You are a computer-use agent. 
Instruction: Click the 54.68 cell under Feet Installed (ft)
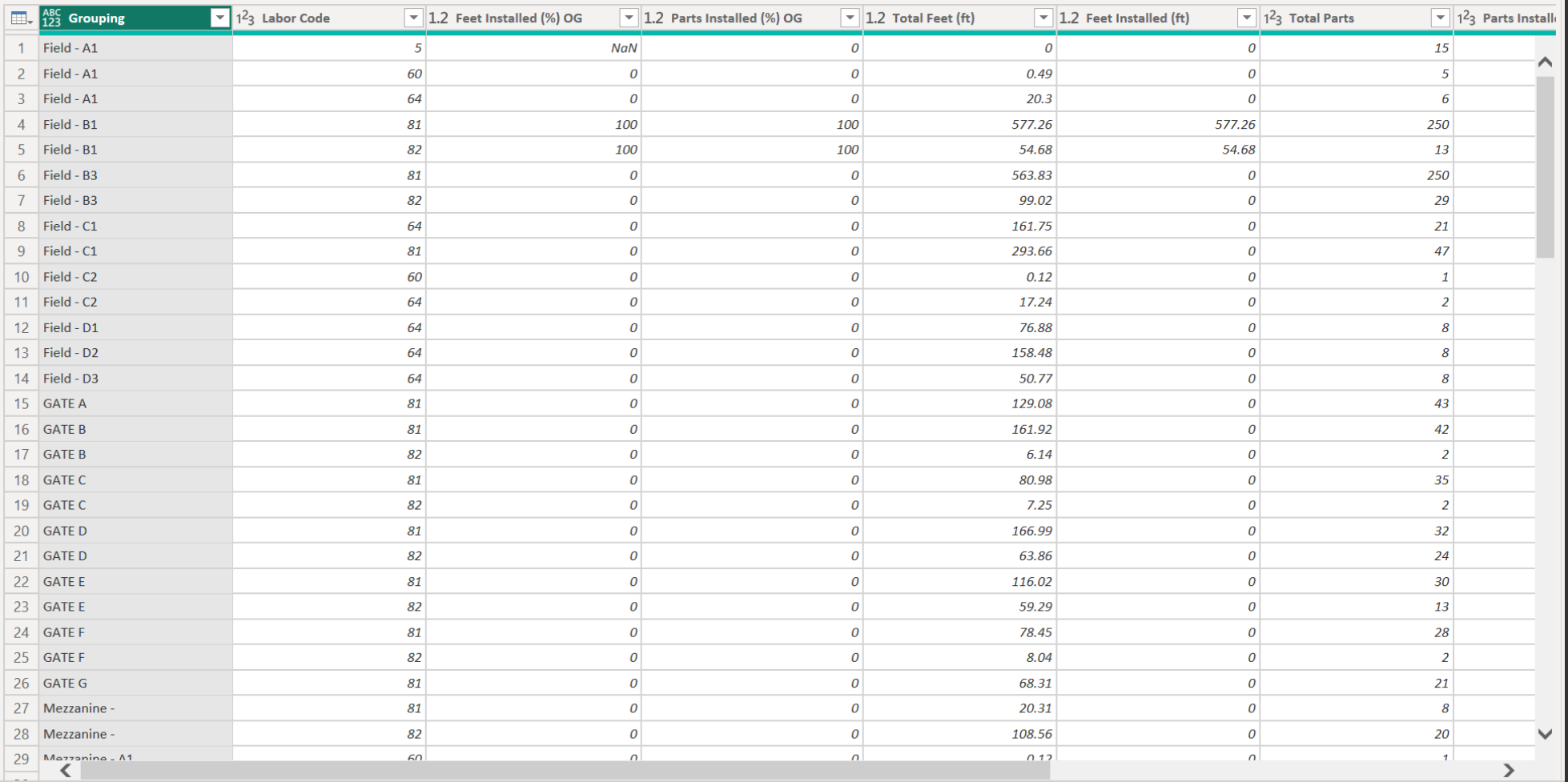[1158, 150]
